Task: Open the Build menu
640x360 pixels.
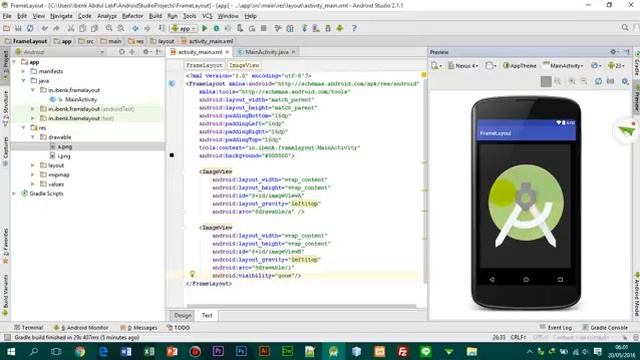Action: click(x=155, y=16)
